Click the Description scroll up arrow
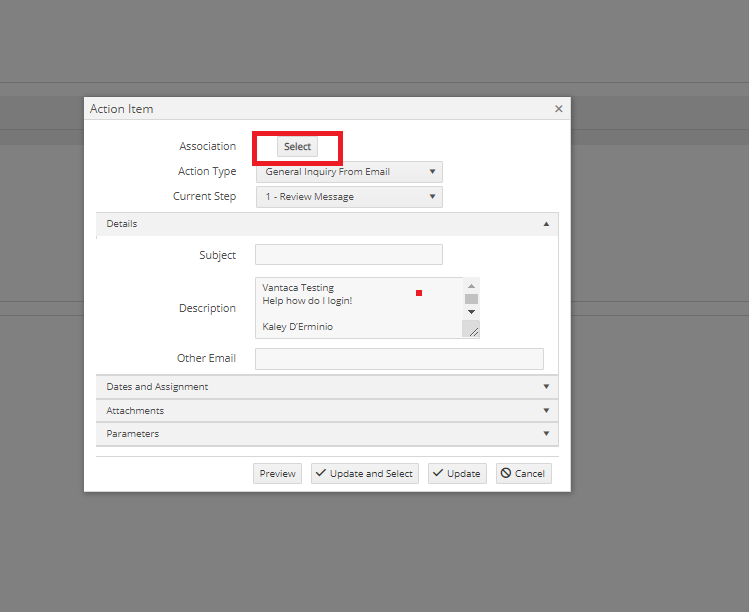749x612 pixels. click(471, 286)
